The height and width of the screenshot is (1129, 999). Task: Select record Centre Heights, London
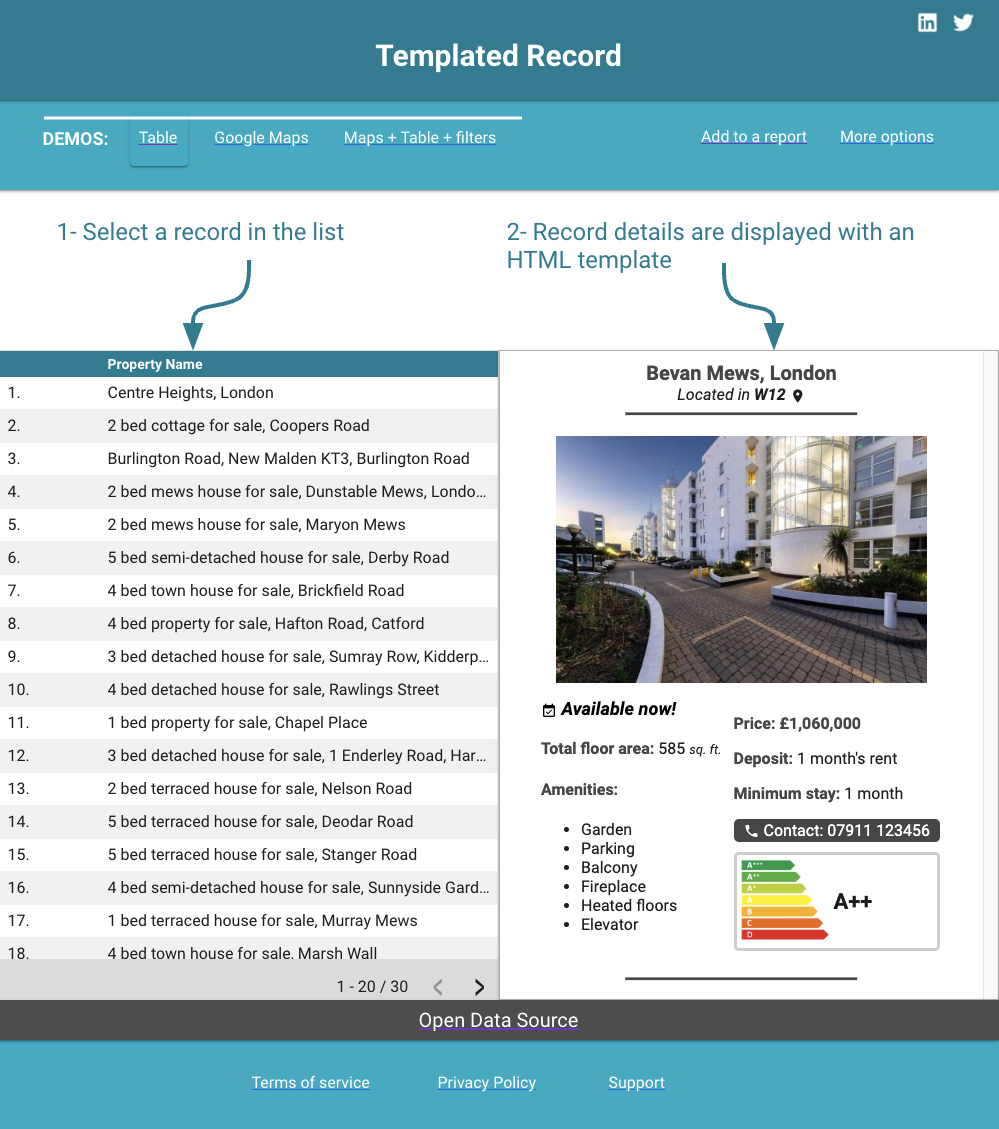249,393
